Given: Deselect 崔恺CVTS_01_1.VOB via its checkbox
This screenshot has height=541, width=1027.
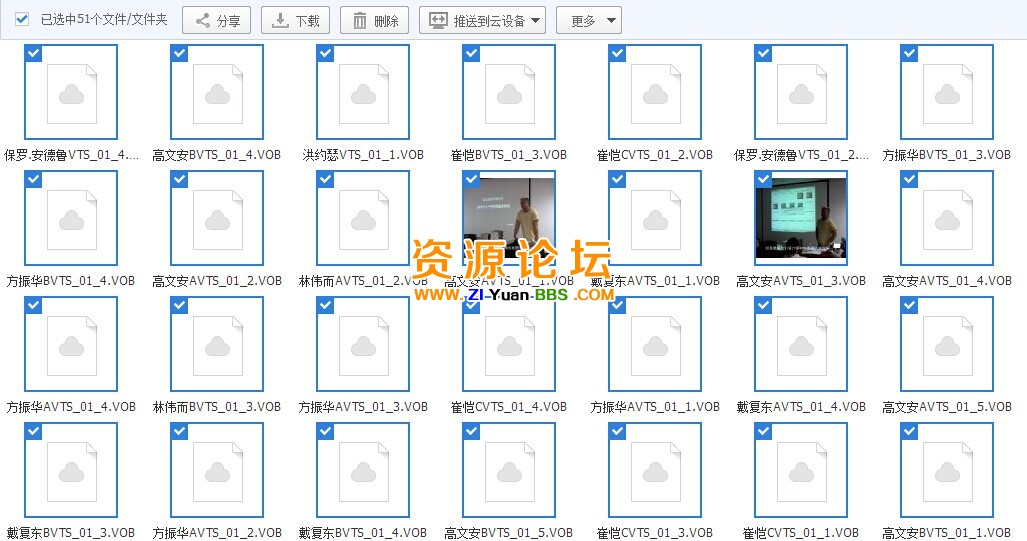Looking at the screenshot, I should 764,431.
